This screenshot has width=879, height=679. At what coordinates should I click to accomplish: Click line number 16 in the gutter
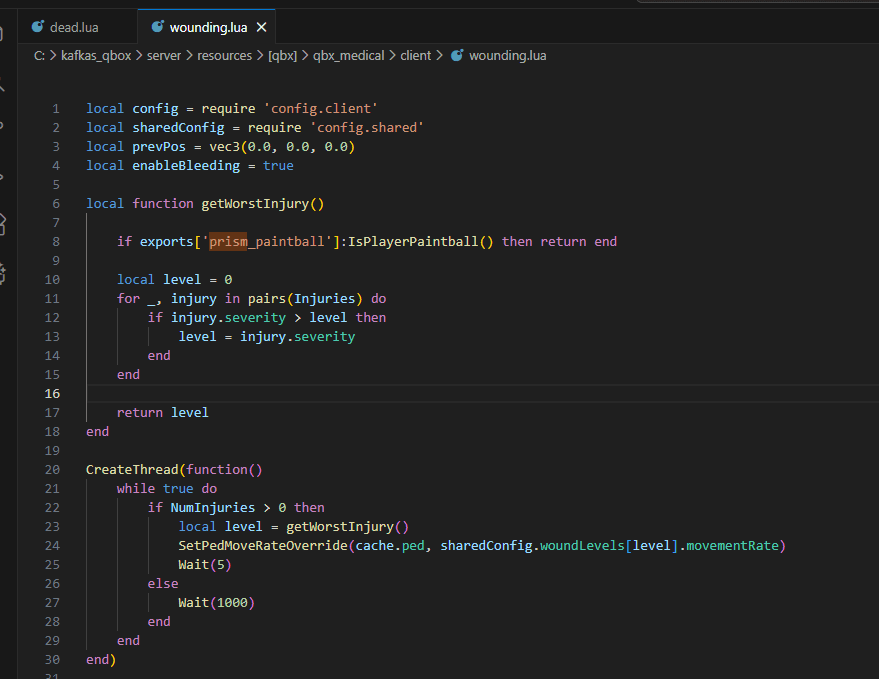pos(53,393)
